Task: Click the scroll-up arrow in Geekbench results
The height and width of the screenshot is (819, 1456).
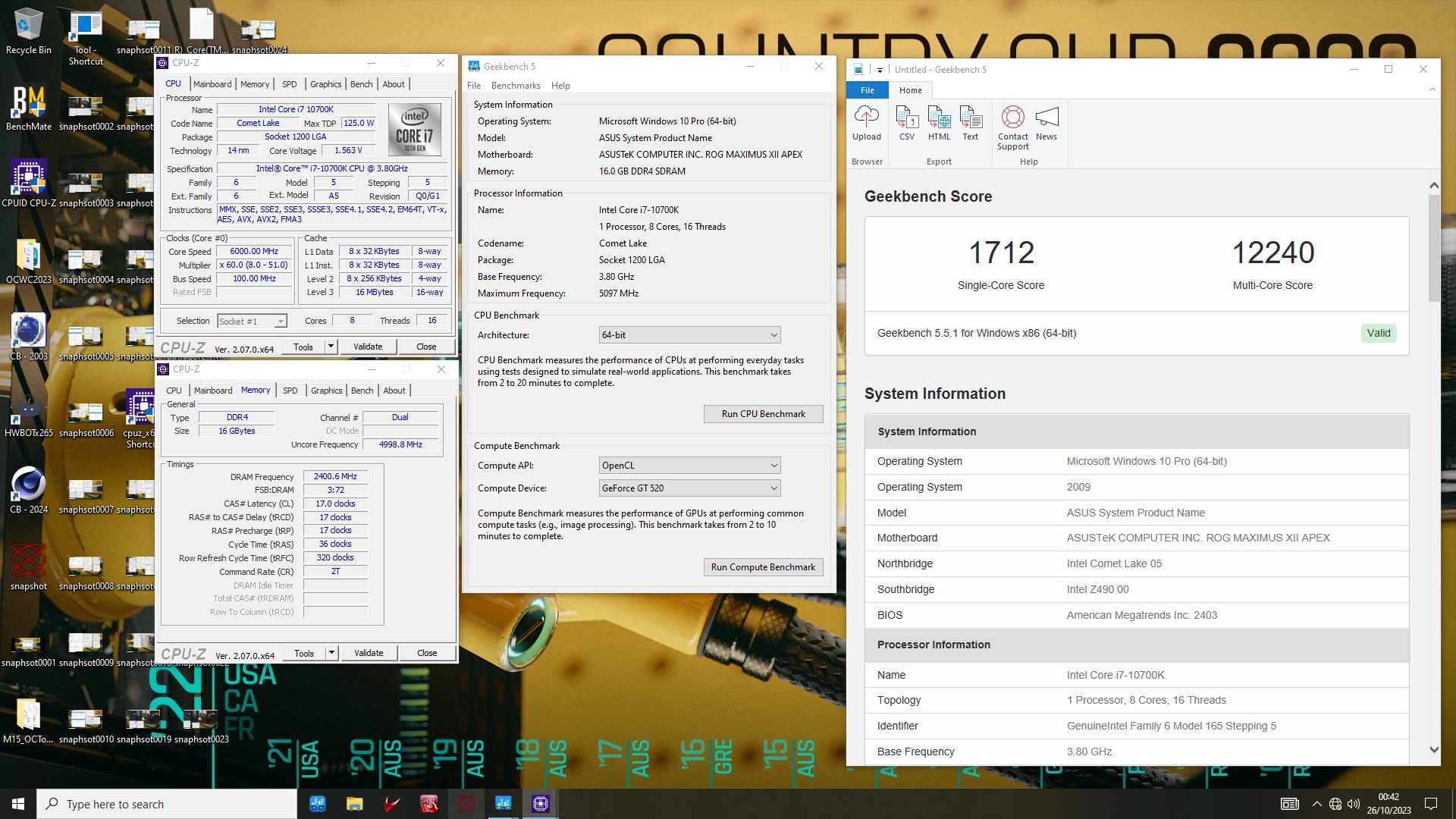Action: (1433, 185)
